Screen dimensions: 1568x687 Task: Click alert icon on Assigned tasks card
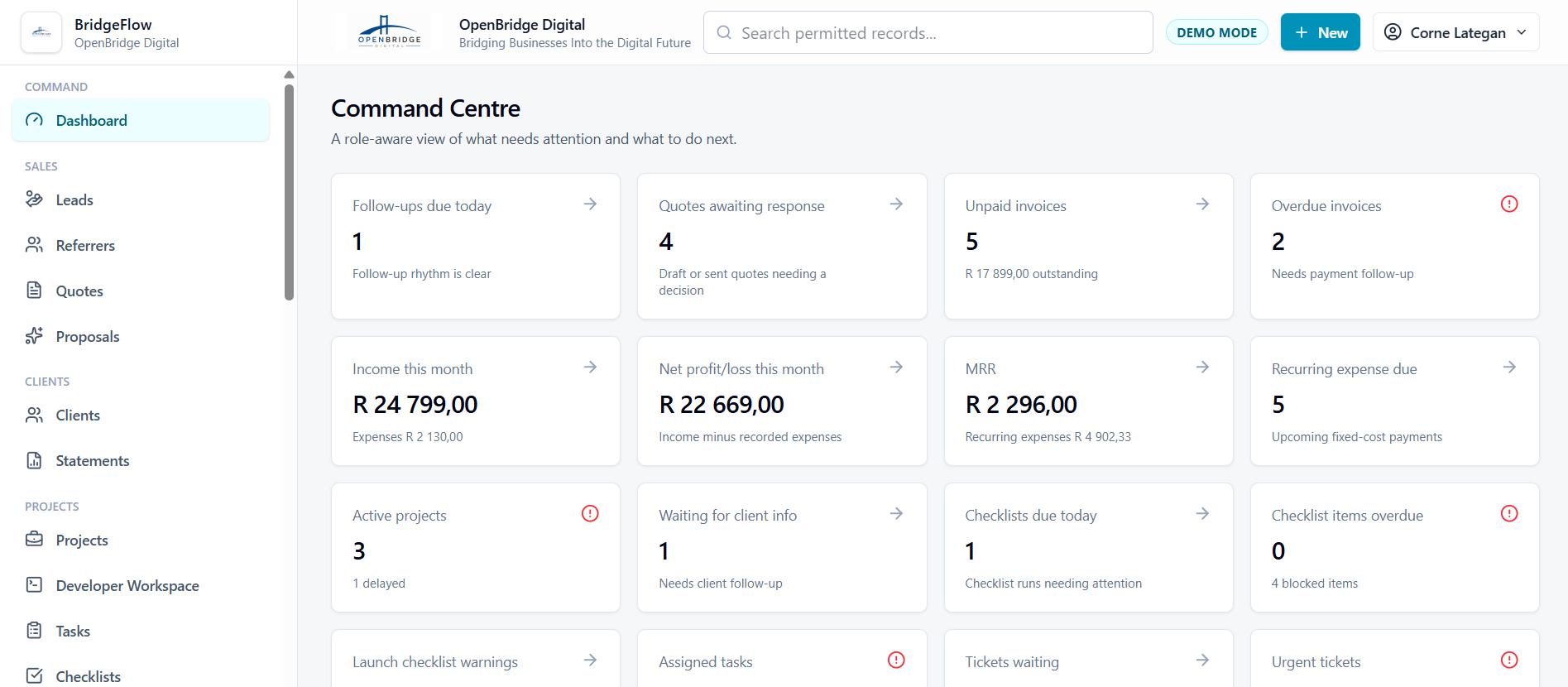[896, 660]
